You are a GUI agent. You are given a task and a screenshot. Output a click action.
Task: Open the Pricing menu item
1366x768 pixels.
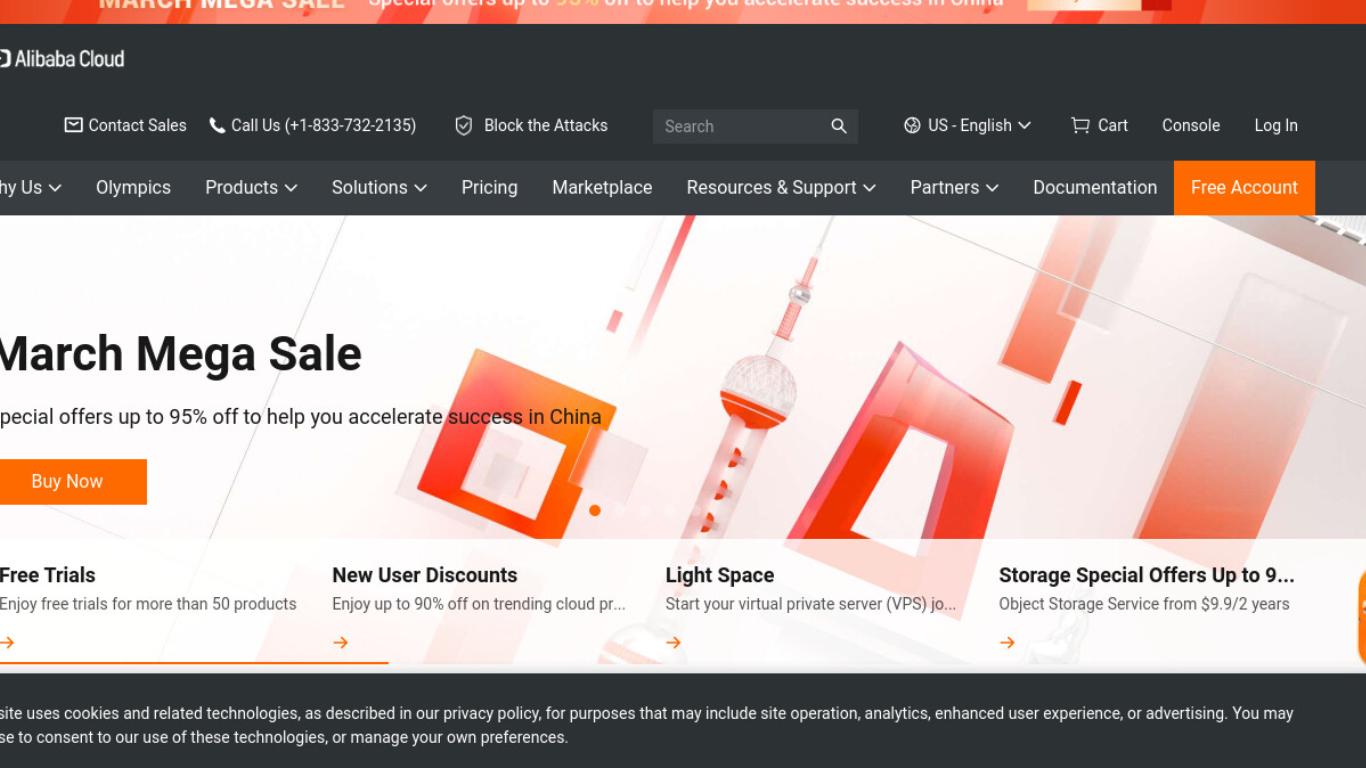tap(489, 187)
